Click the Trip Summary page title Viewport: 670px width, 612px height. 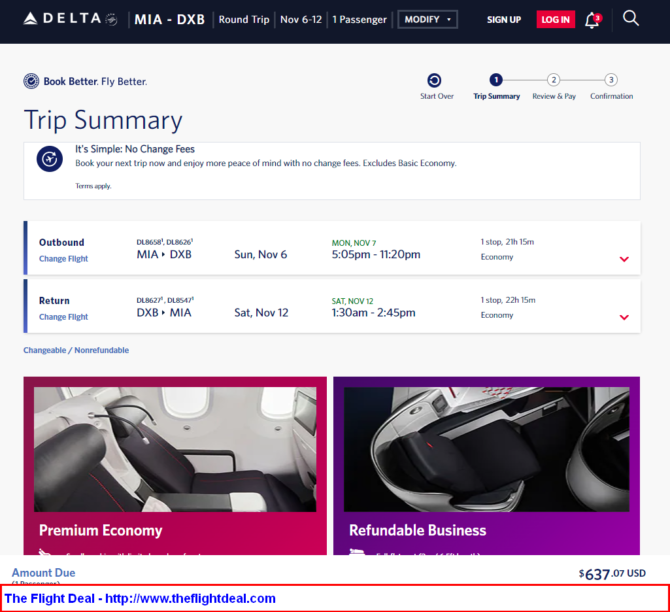tap(103, 121)
